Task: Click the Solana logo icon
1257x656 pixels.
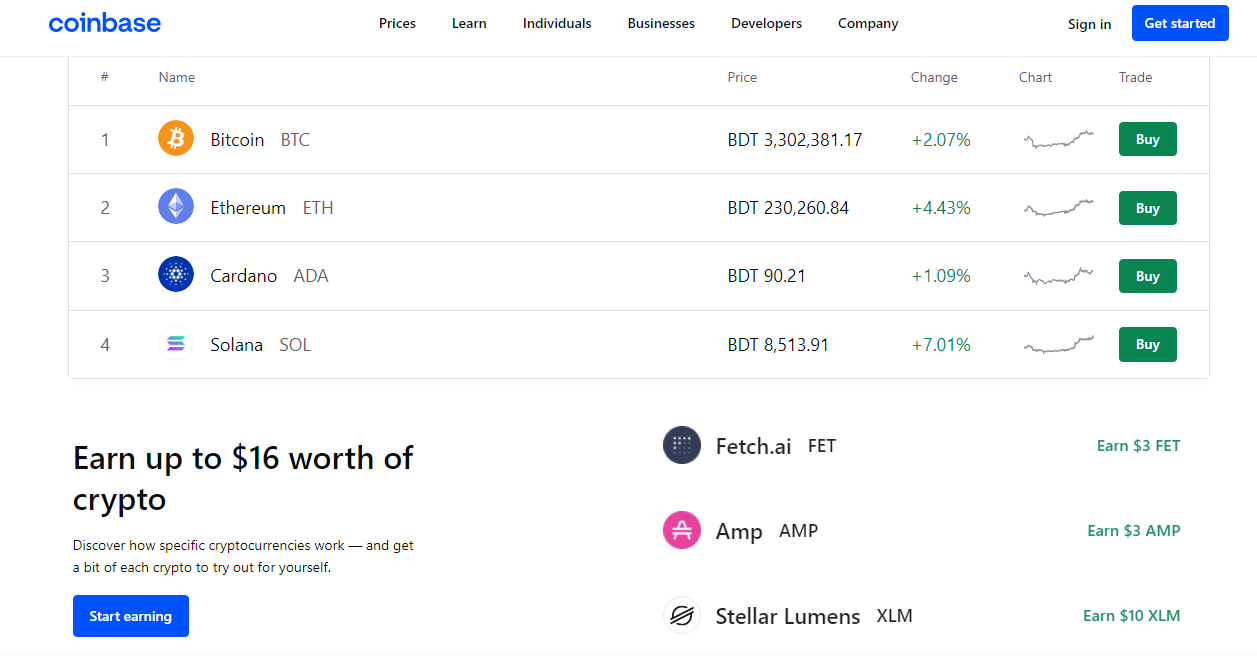Action: [176, 344]
